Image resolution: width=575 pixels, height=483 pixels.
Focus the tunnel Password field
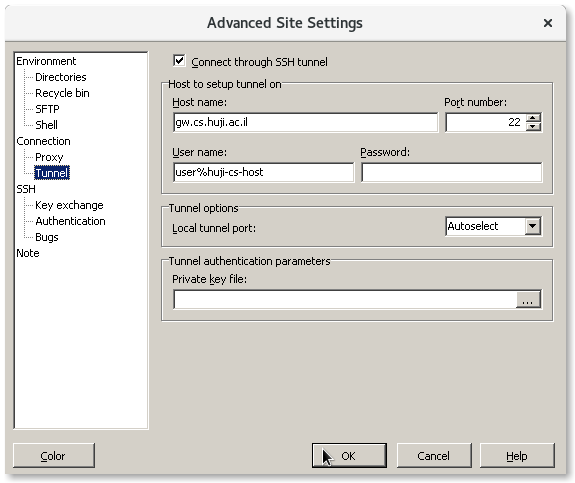(451, 172)
